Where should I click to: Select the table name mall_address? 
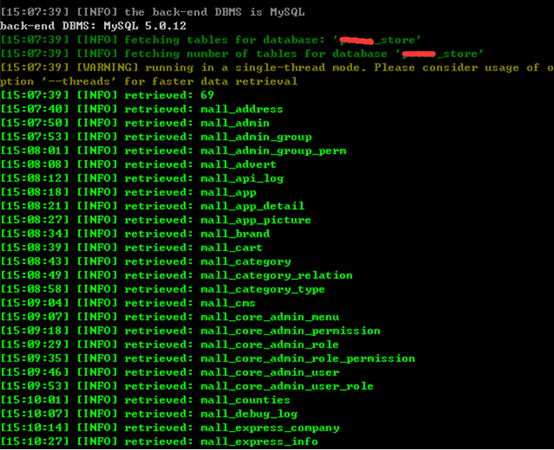(242, 109)
